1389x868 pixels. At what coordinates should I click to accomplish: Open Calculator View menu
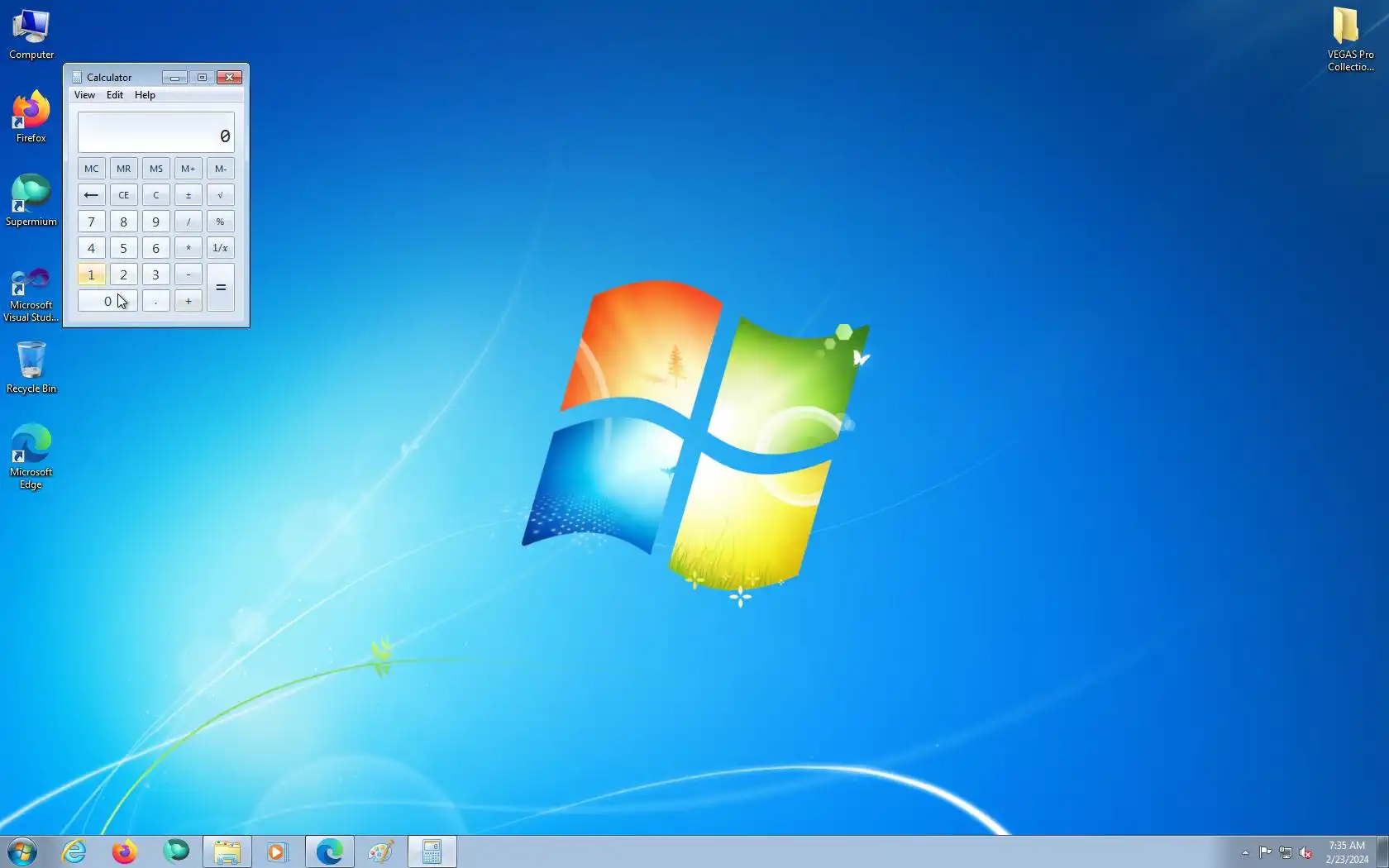click(84, 95)
